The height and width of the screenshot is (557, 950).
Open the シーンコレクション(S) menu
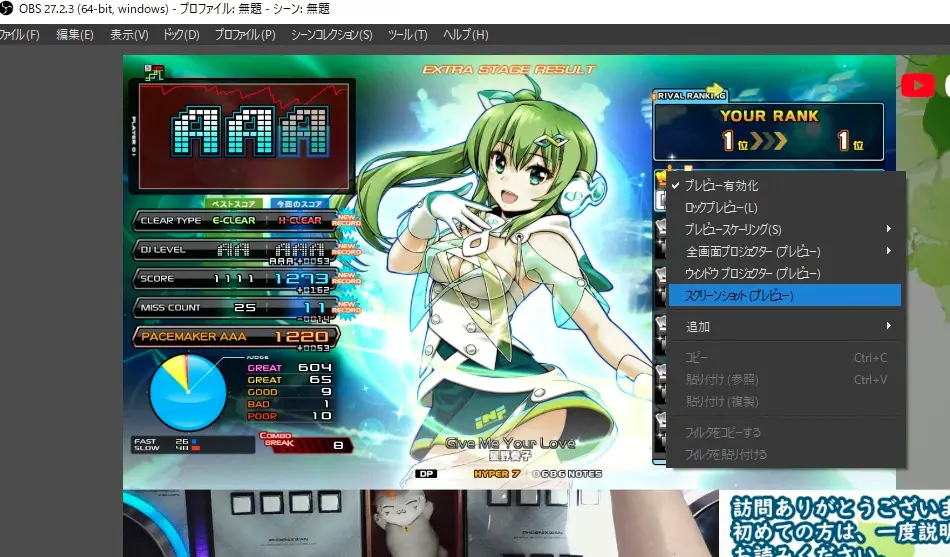point(331,35)
